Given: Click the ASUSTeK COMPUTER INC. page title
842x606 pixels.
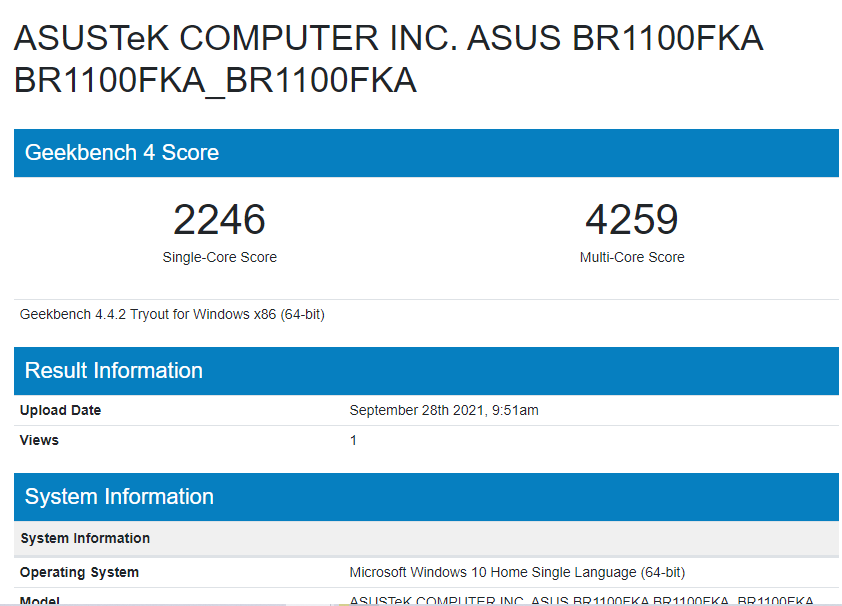Looking at the screenshot, I should click(x=388, y=39).
